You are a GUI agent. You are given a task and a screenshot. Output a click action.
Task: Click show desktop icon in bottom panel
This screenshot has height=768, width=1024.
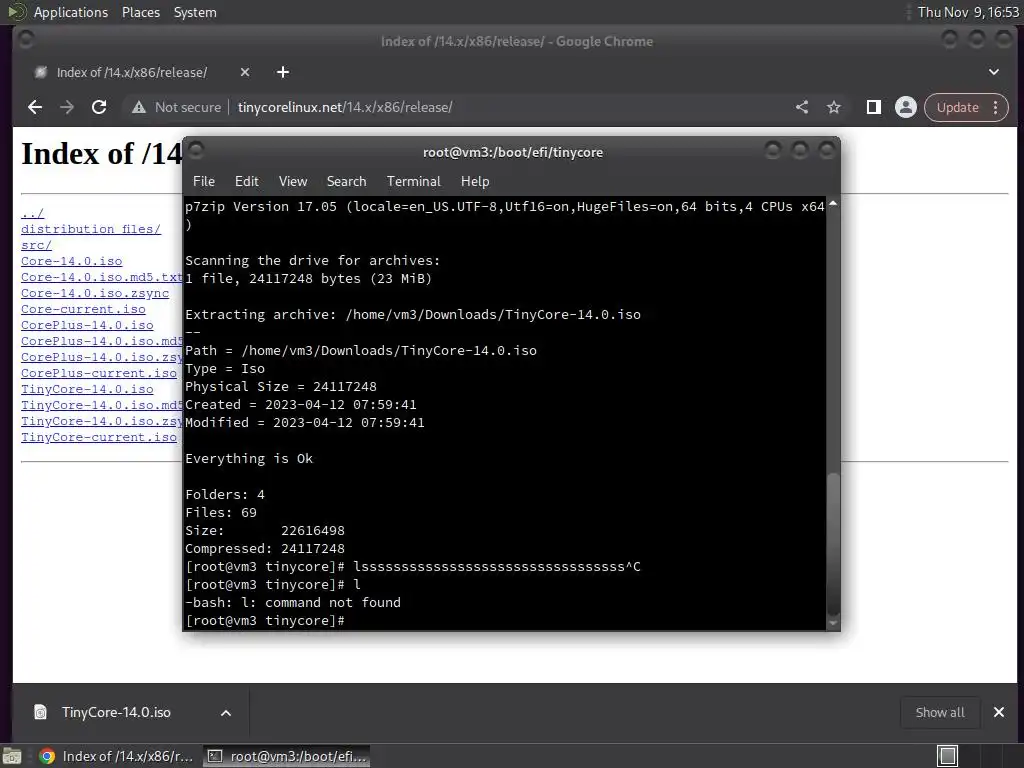12,756
